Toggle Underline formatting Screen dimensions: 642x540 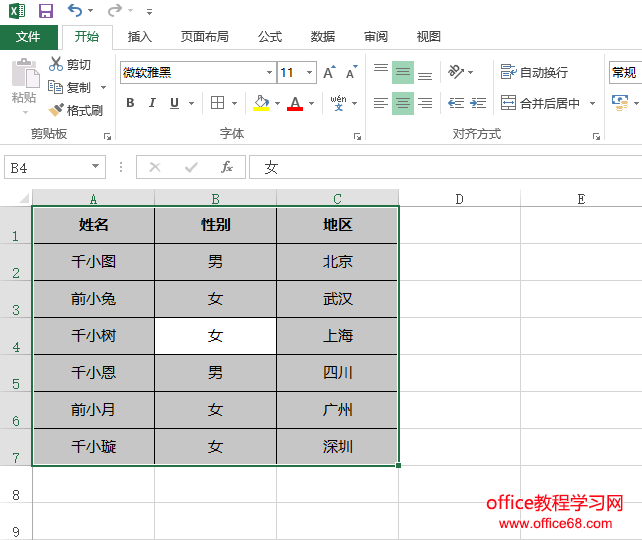tap(174, 103)
